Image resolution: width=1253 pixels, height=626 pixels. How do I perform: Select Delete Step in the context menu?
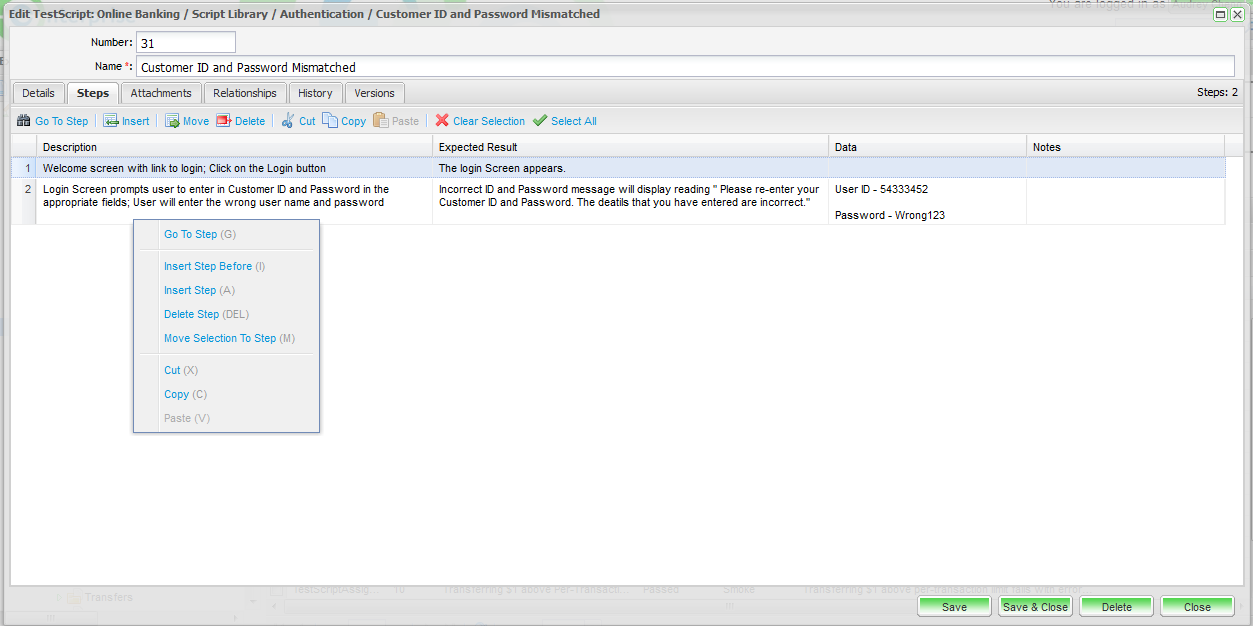click(191, 314)
